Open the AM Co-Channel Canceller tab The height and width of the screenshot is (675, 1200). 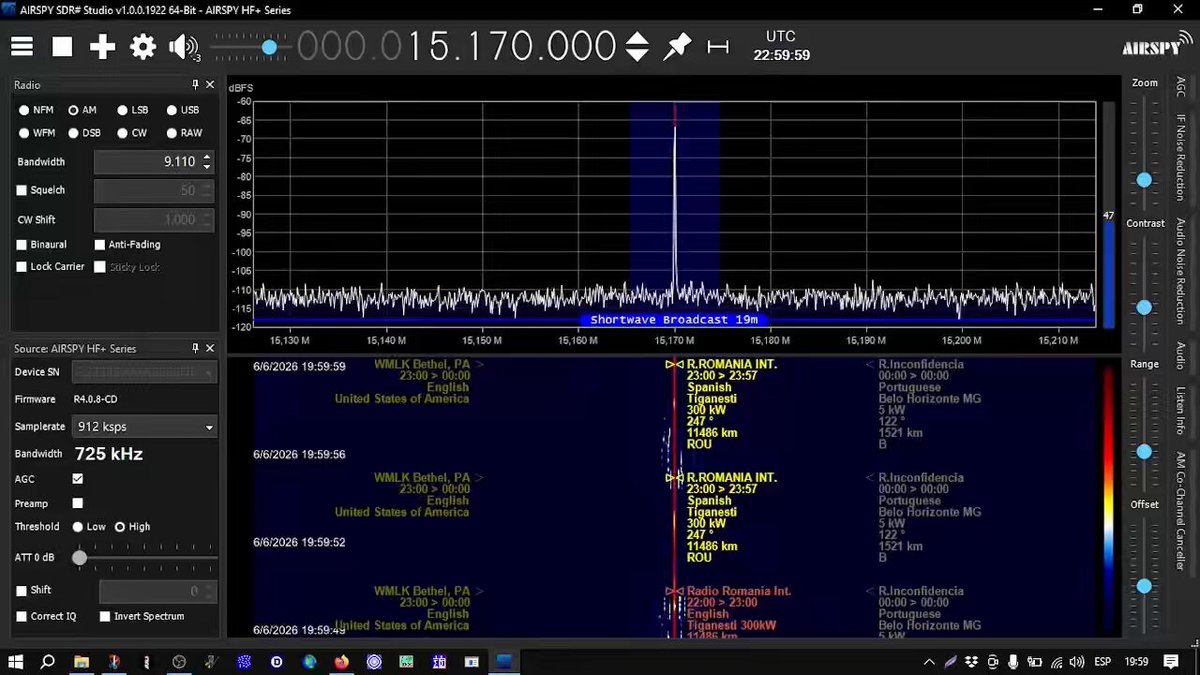point(1181,511)
